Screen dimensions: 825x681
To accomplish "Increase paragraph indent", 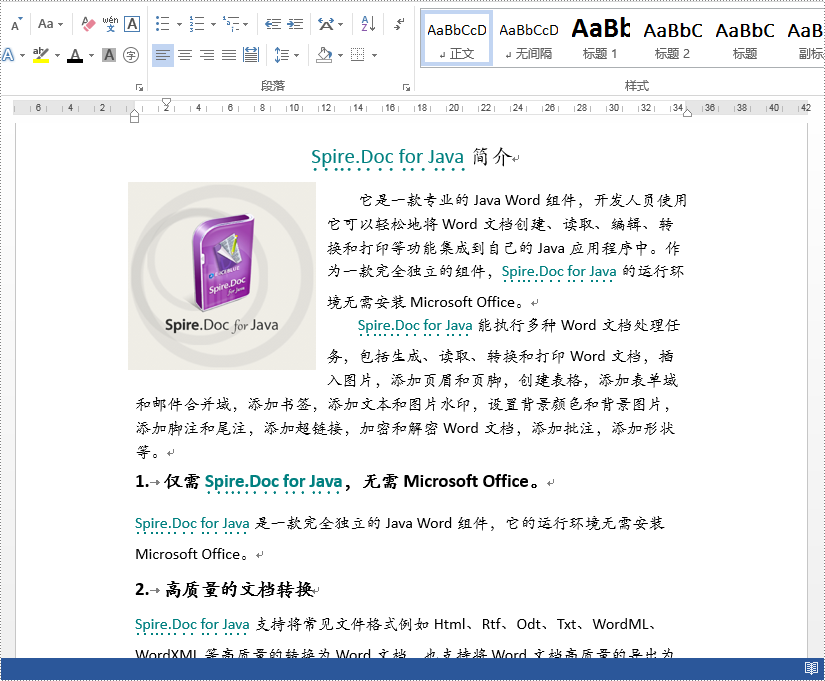I will [295, 24].
